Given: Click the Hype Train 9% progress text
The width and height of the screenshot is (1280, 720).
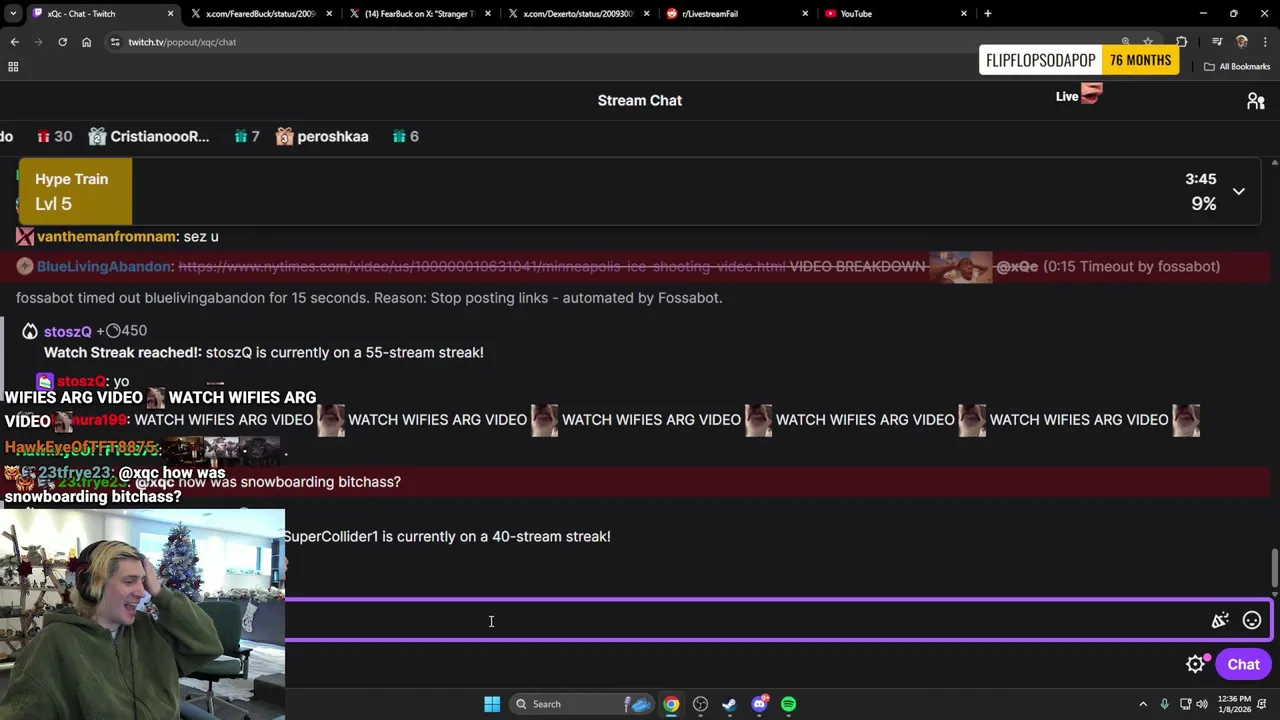Looking at the screenshot, I should pyautogui.click(x=1204, y=204).
